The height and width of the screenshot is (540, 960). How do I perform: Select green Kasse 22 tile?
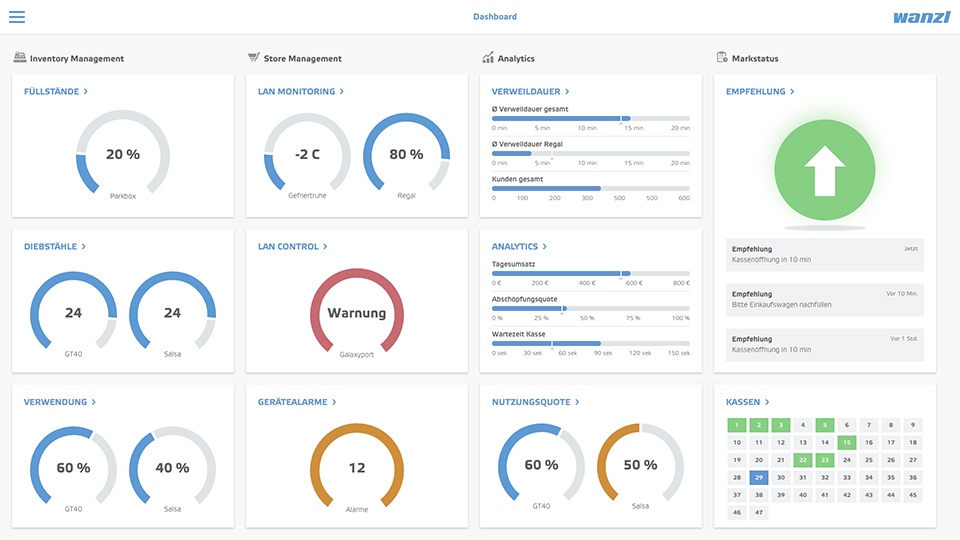803,460
